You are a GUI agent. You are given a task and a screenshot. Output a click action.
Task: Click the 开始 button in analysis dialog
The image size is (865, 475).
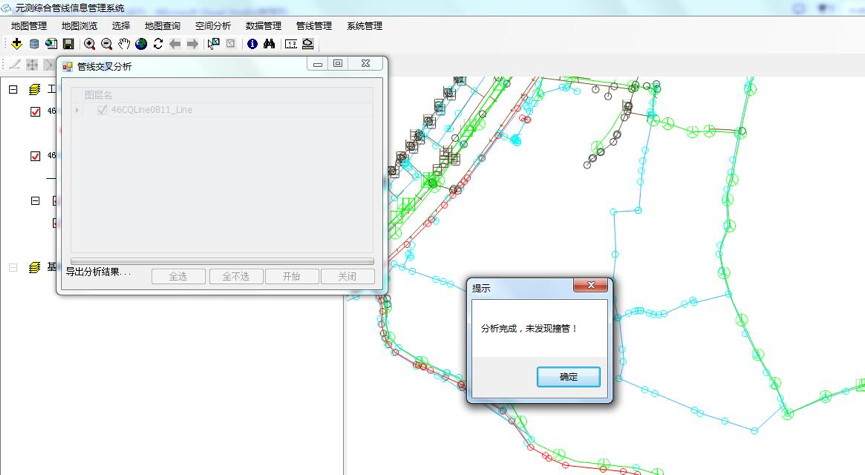coord(291,276)
